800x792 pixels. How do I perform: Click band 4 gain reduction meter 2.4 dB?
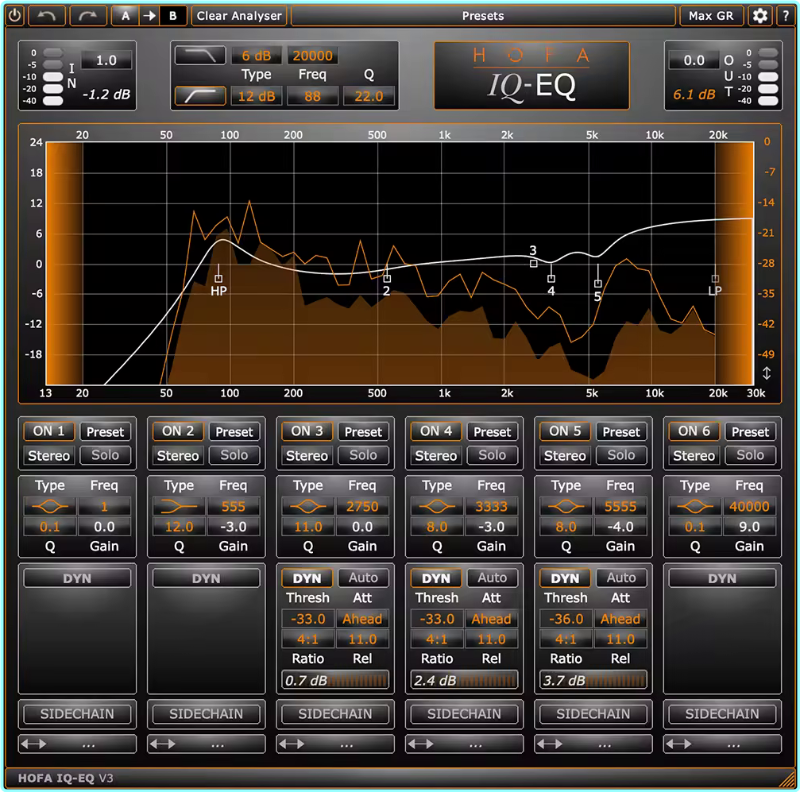[464, 680]
